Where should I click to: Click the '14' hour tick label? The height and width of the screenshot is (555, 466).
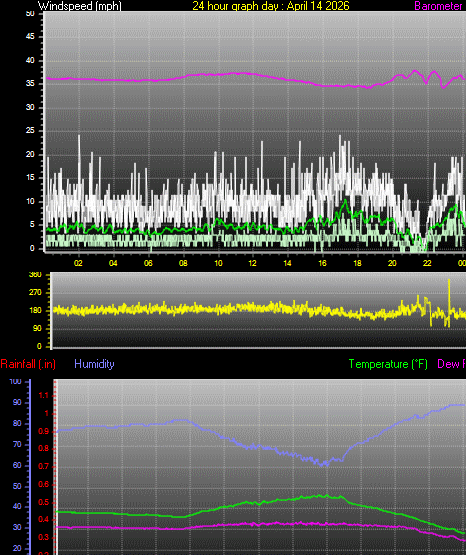point(287,263)
